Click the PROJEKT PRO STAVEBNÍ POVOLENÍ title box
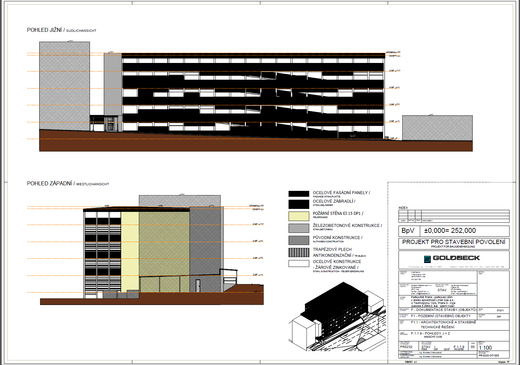The height and width of the screenshot is (365, 520). click(454, 243)
